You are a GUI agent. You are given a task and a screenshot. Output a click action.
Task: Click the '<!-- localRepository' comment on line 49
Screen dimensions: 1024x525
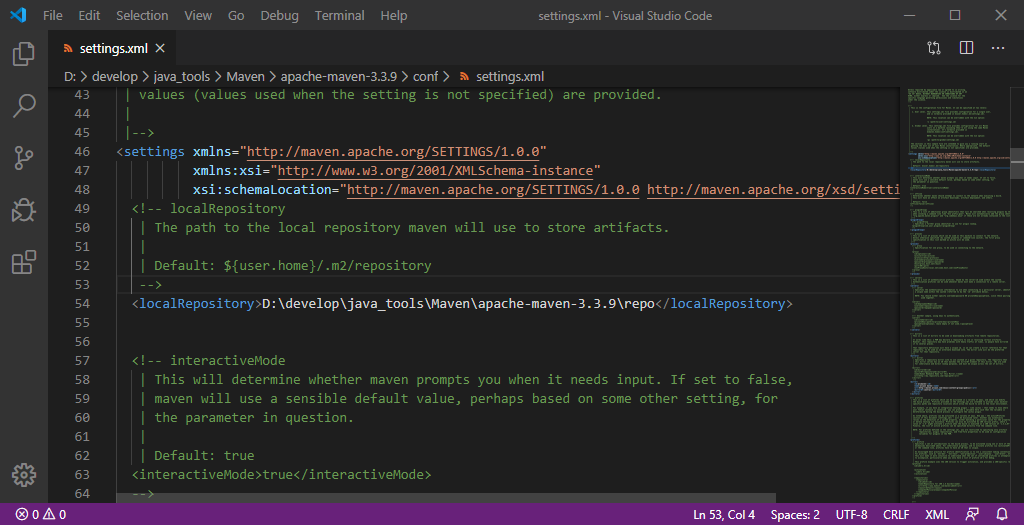tap(208, 208)
